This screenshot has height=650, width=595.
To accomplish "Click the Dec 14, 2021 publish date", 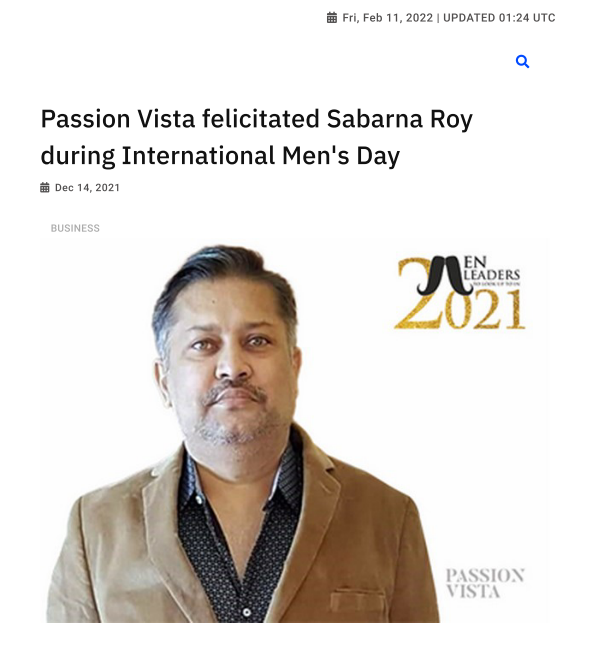I will click(87, 188).
